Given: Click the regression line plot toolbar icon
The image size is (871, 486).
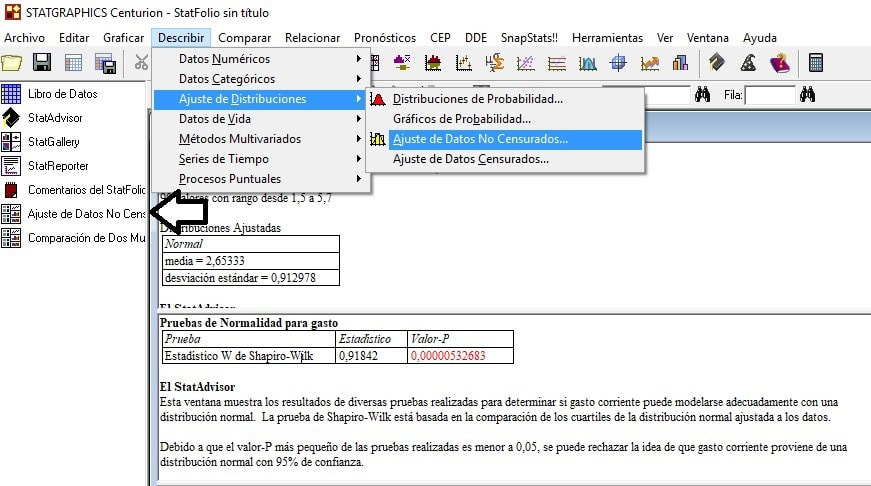Looking at the screenshot, I should pyautogui.click(x=525, y=63).
